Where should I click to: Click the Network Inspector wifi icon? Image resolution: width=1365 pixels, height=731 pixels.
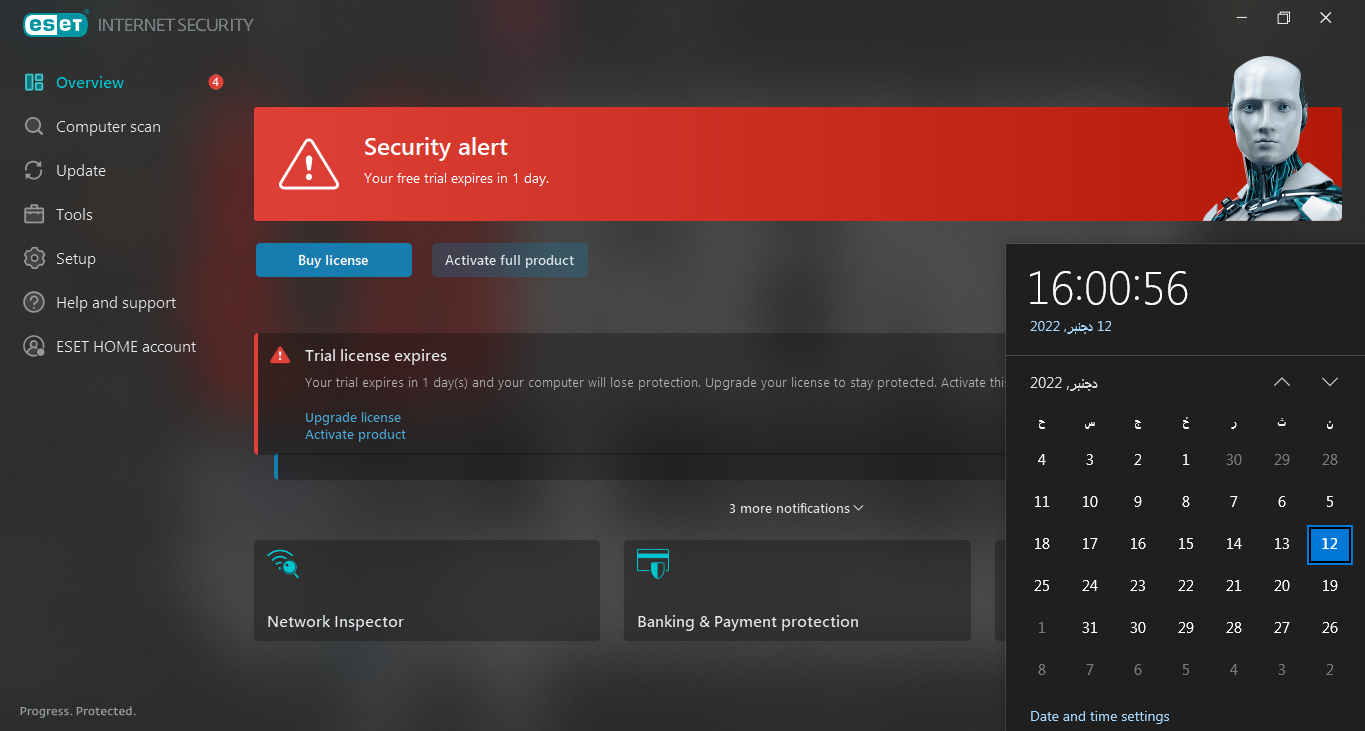pos(283,564)
